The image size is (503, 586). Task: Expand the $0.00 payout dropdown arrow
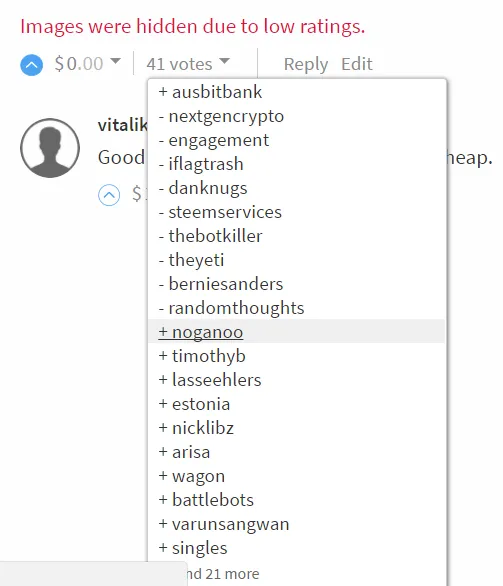(x=116, y=61)
